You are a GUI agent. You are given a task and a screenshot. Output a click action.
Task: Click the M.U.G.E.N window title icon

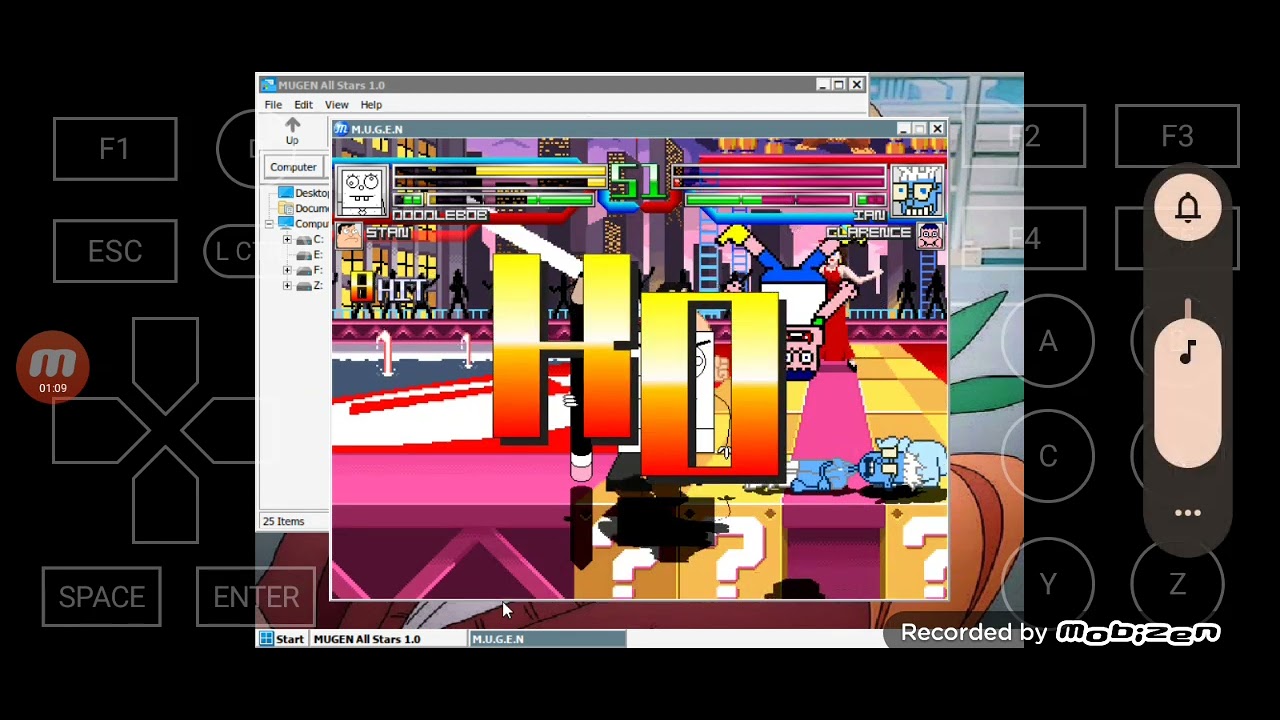point(341,129)
